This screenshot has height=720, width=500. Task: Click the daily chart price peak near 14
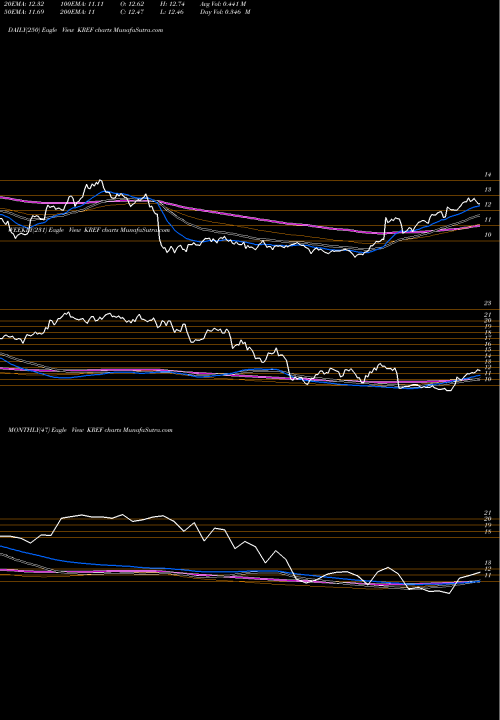point(101,180)
